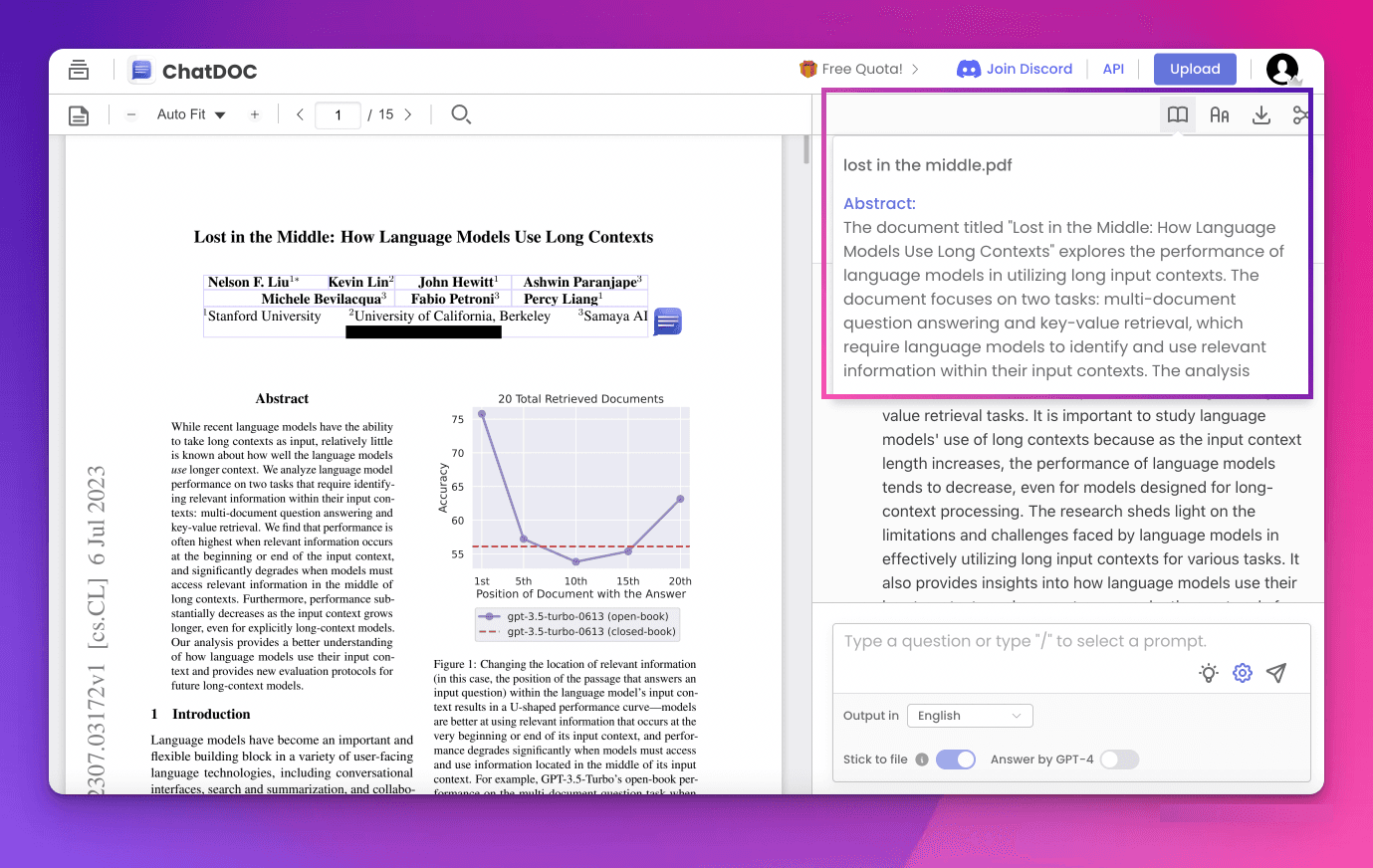Click the lightbulb suggestion icon
The image size is (1373, 868).
pos(1209,673)
